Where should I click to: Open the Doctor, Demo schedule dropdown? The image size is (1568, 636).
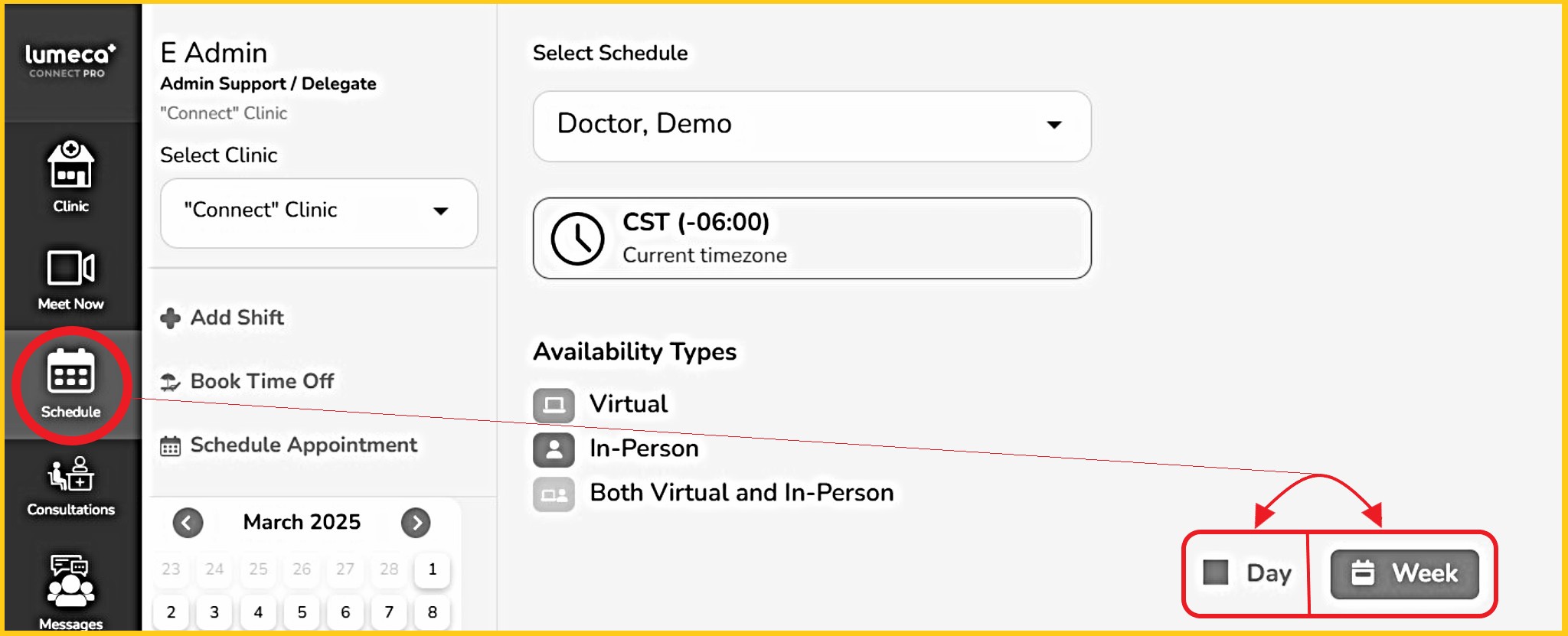coord(812,126)
